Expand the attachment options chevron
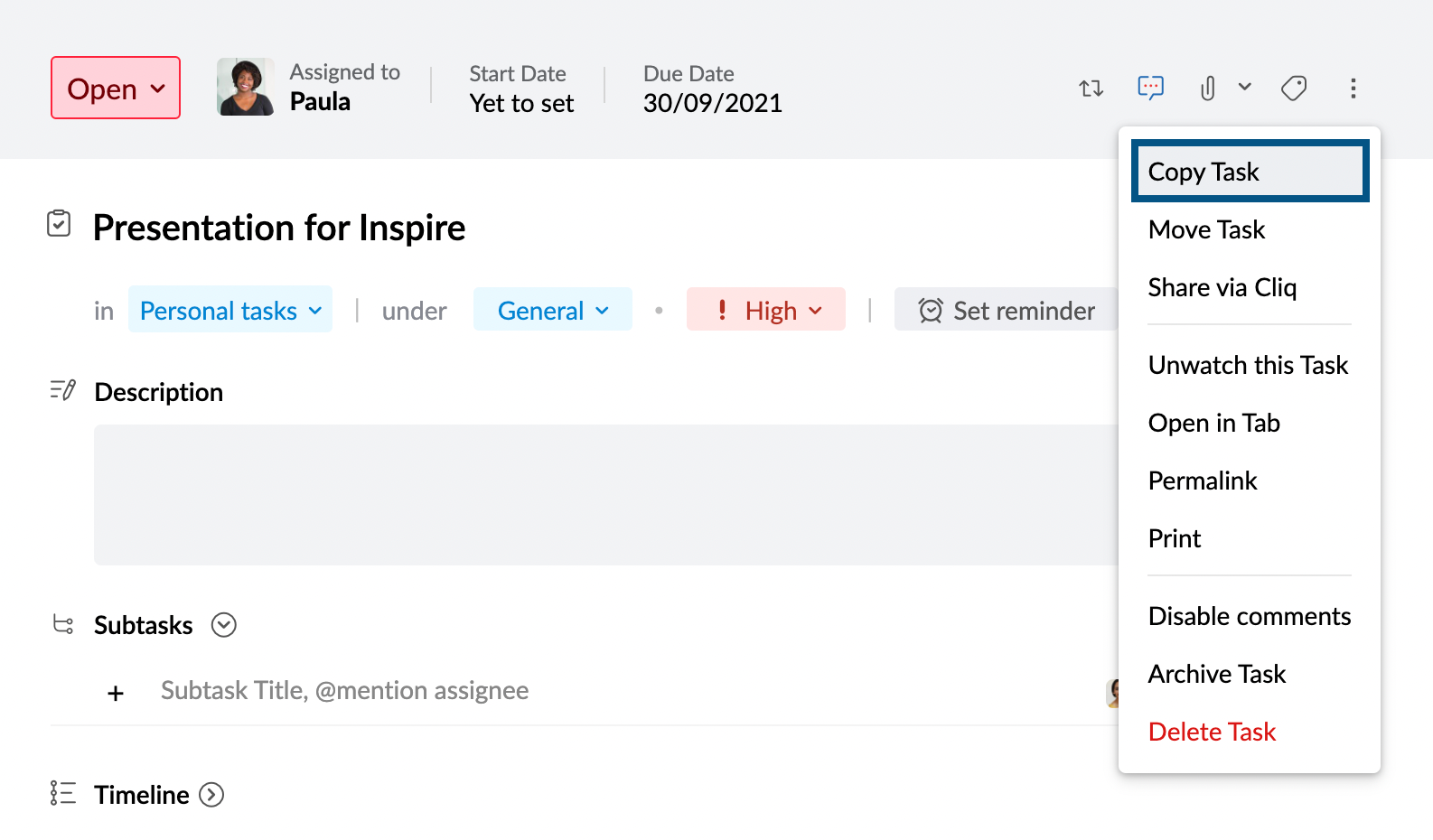This screenshot has height=840, width=1433. (x=1245, y=88)
